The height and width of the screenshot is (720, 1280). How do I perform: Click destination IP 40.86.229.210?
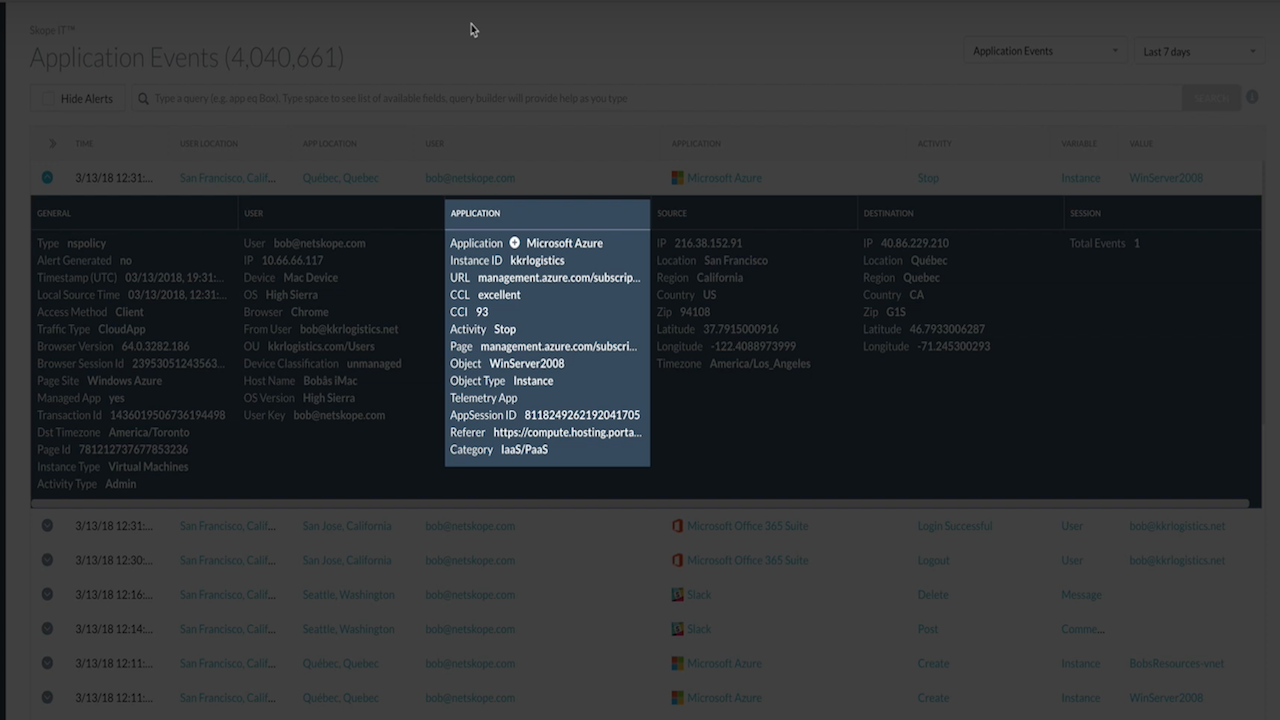[x=915, y=243]
